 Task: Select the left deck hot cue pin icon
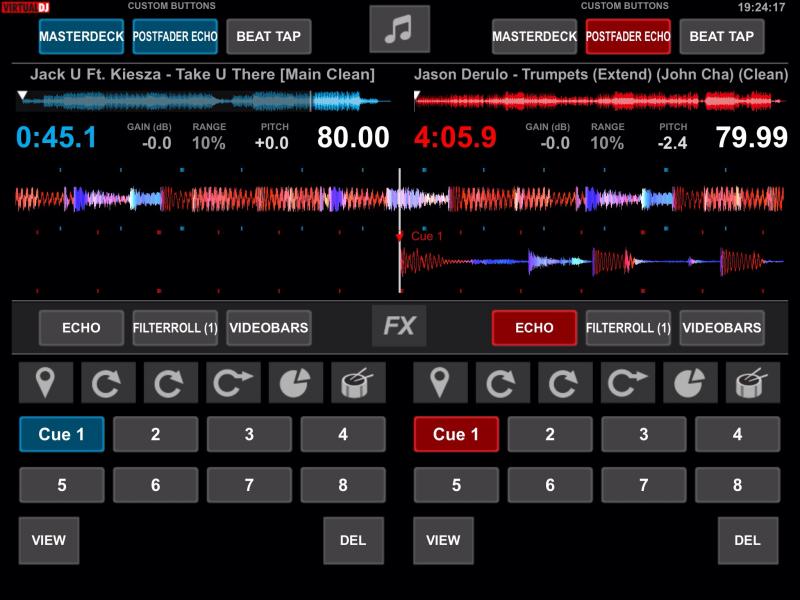46,383
